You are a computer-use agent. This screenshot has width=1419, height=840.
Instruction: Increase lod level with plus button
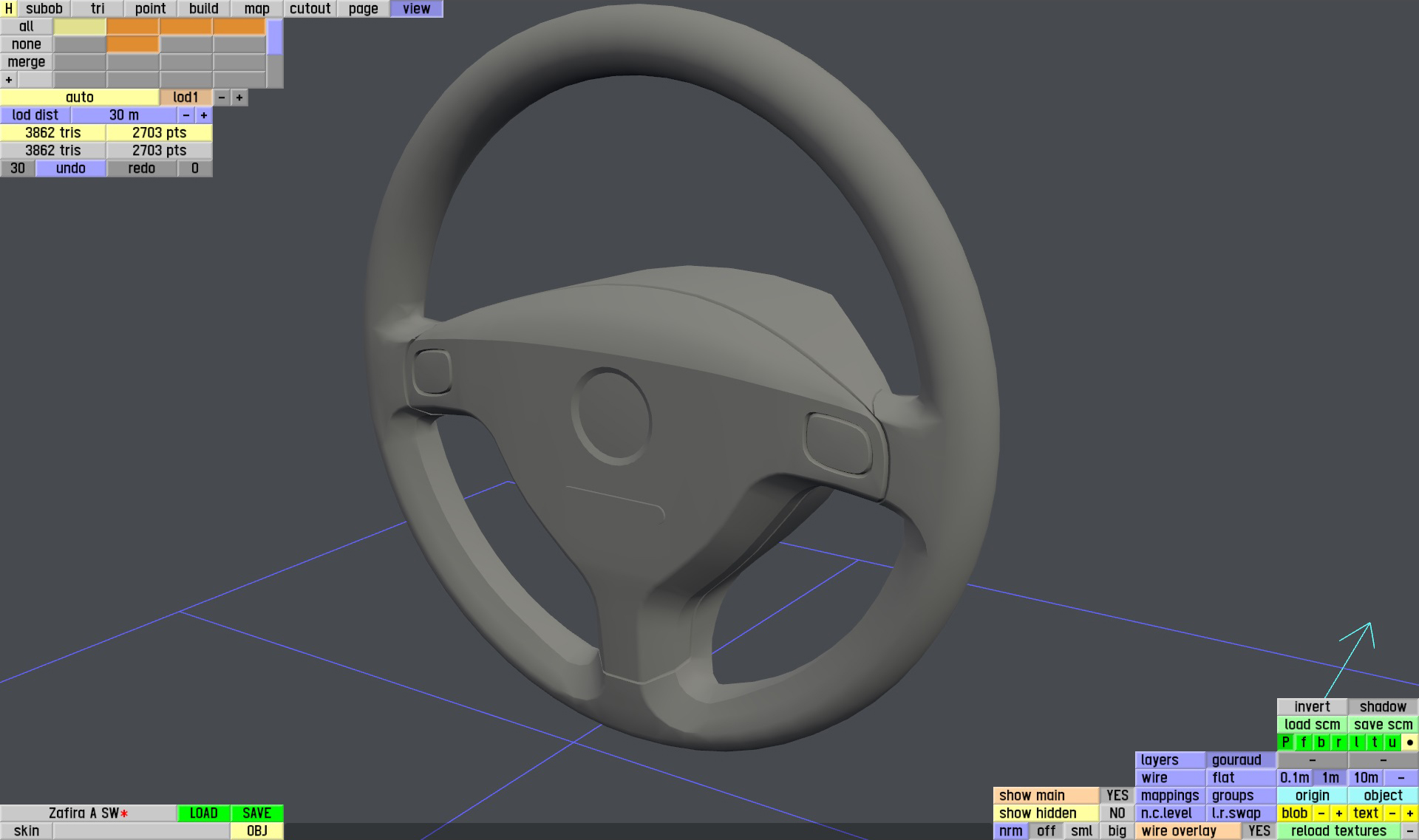(x=239, y=98)
